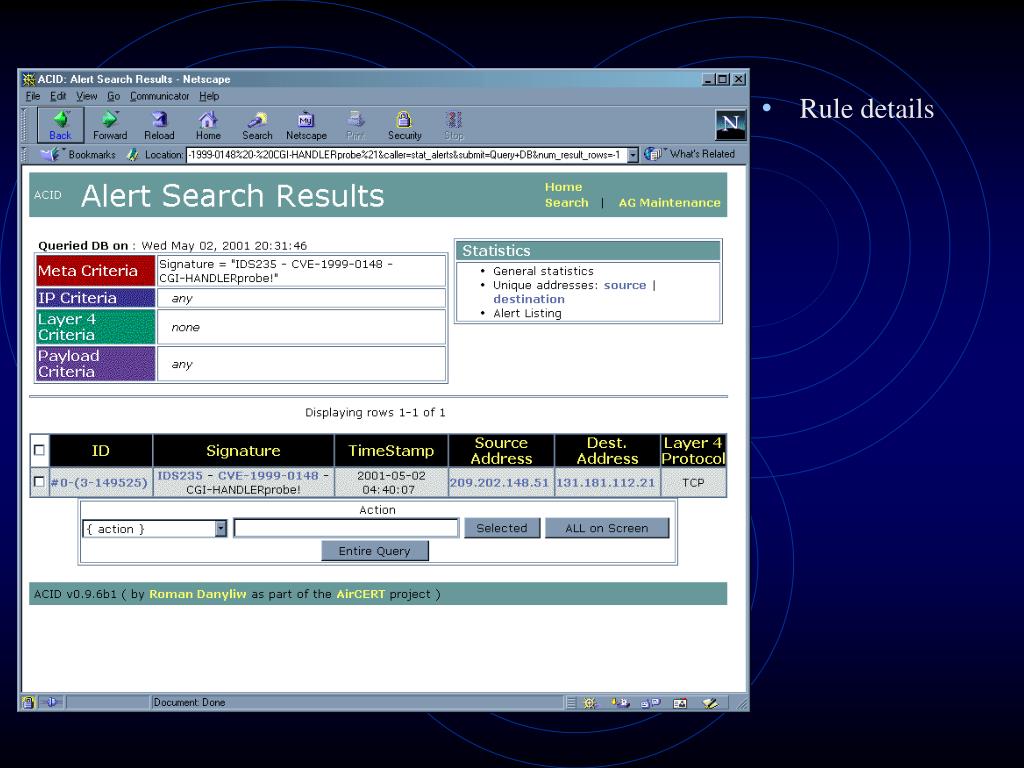Click the source unique addresses link
Image resolution: width=1024 pixels, height=768 pixels.
pos(625,285)
